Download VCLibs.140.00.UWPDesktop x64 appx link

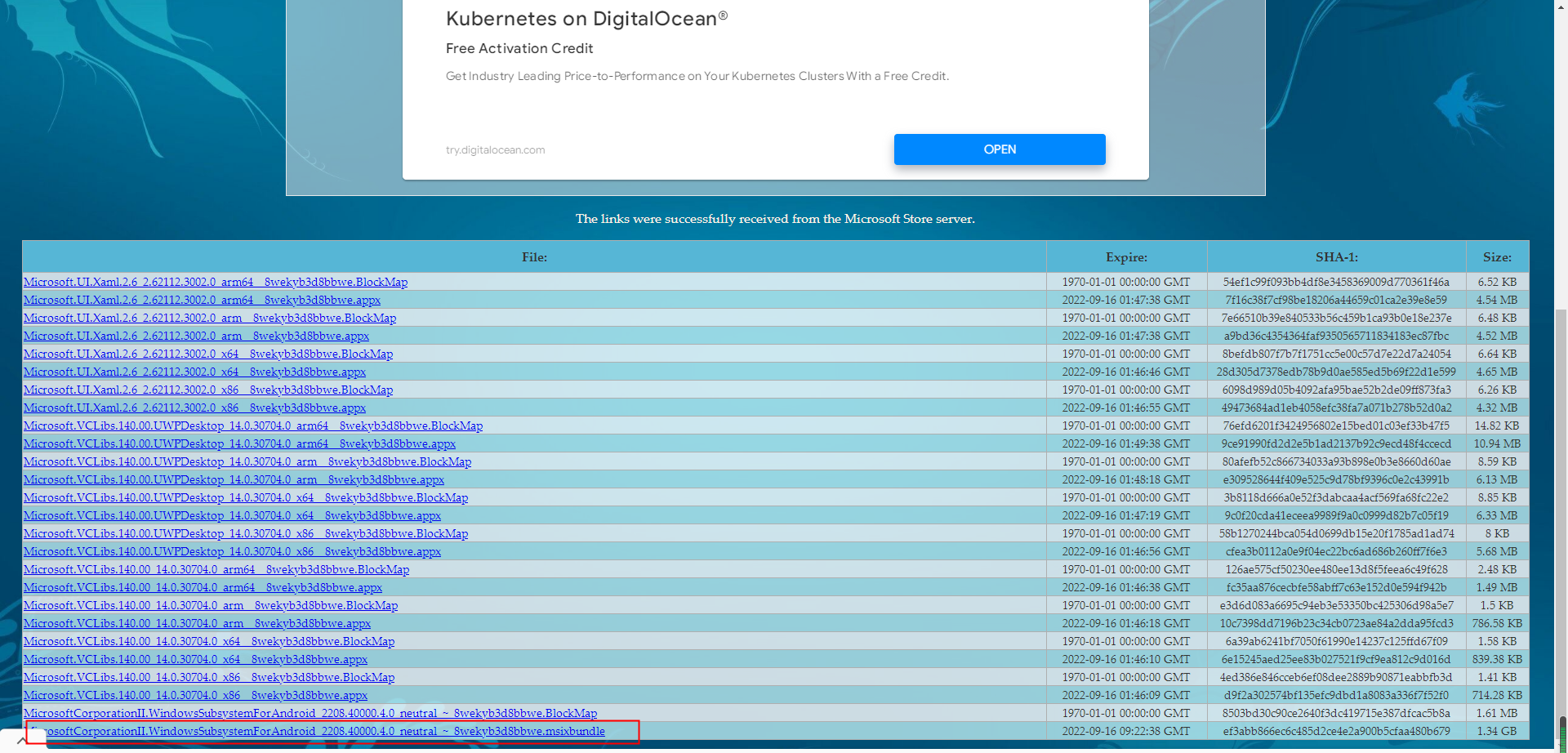[232, 515]
